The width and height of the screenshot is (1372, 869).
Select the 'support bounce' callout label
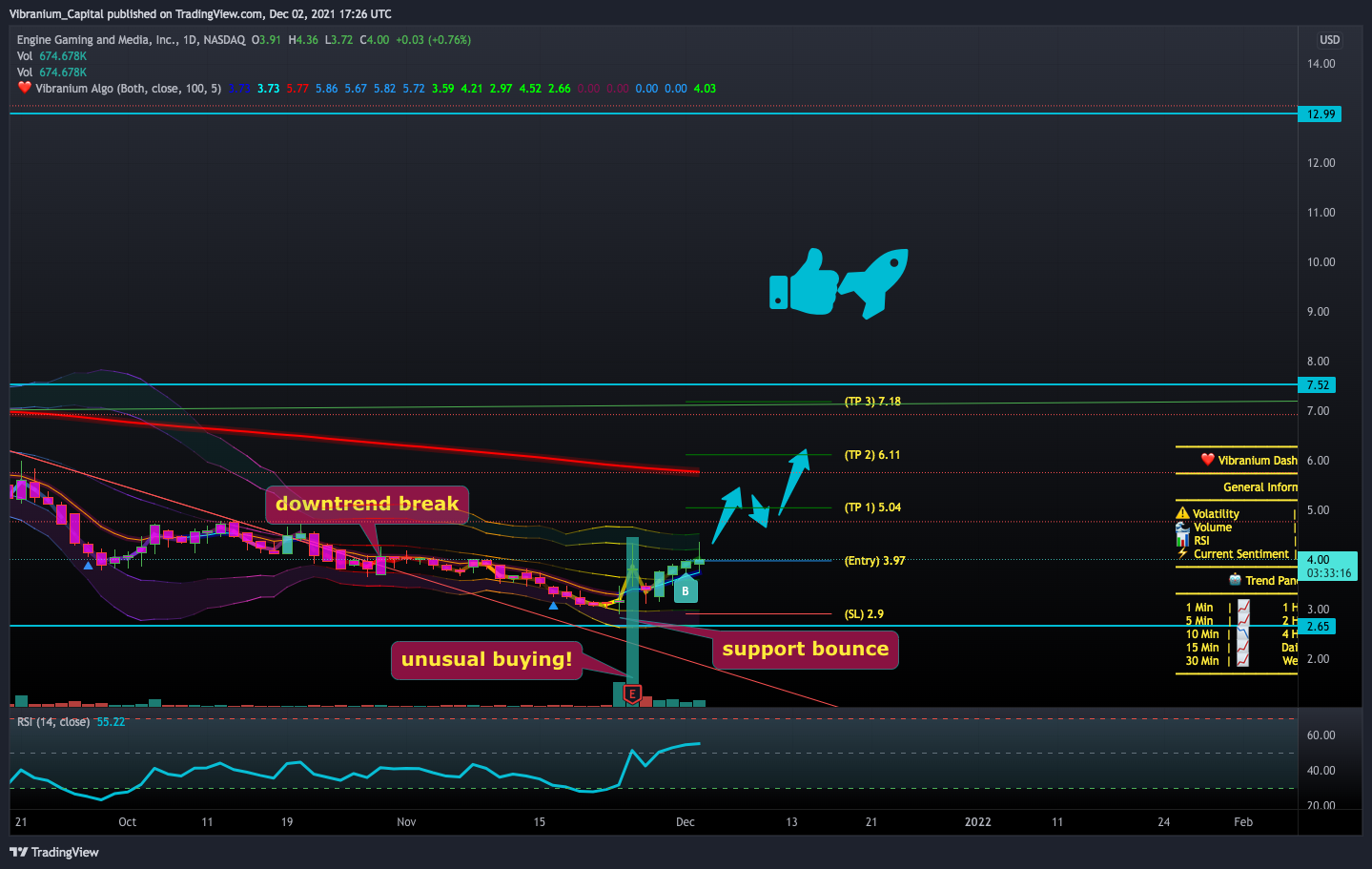805,649
